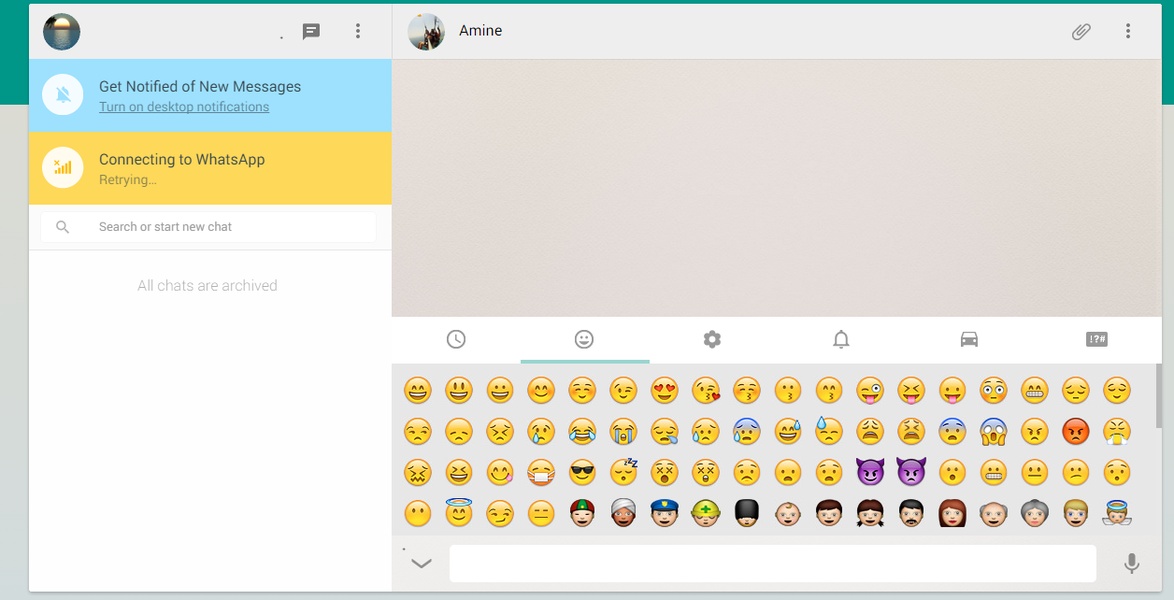This screenshot has height=600, width=1174.
Task: Insert the screaming in fear emoji
Action: 994,431
